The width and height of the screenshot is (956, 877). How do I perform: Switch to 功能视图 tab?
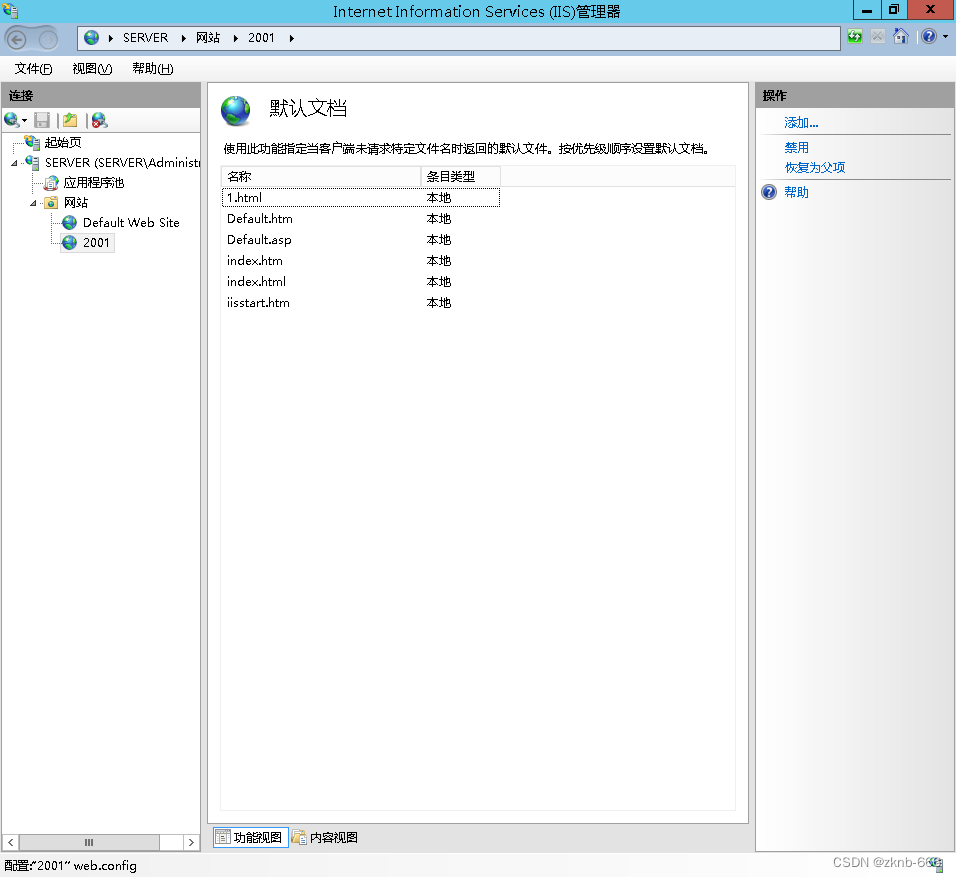click(251, 837)
